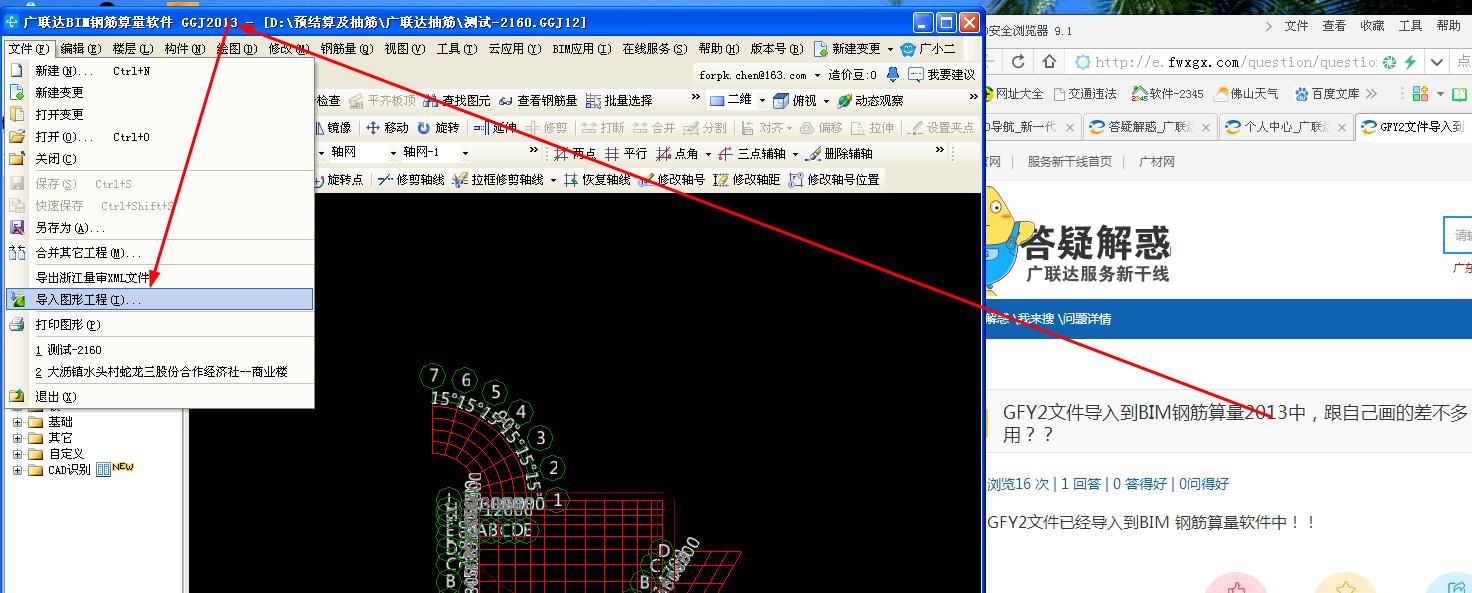Open the 楼层(L) menu

pos(133,48)
